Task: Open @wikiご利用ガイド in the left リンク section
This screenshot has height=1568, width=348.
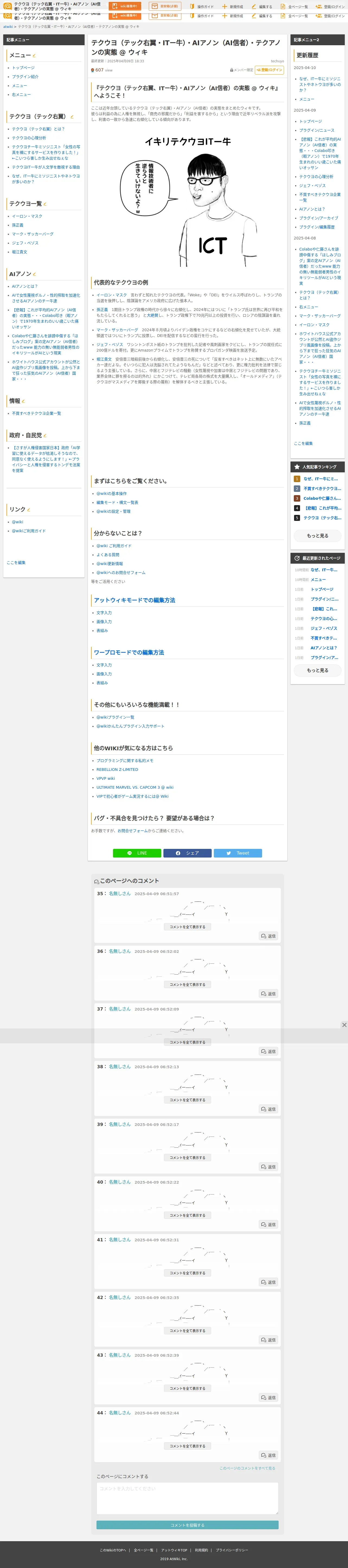Action: 29,531
